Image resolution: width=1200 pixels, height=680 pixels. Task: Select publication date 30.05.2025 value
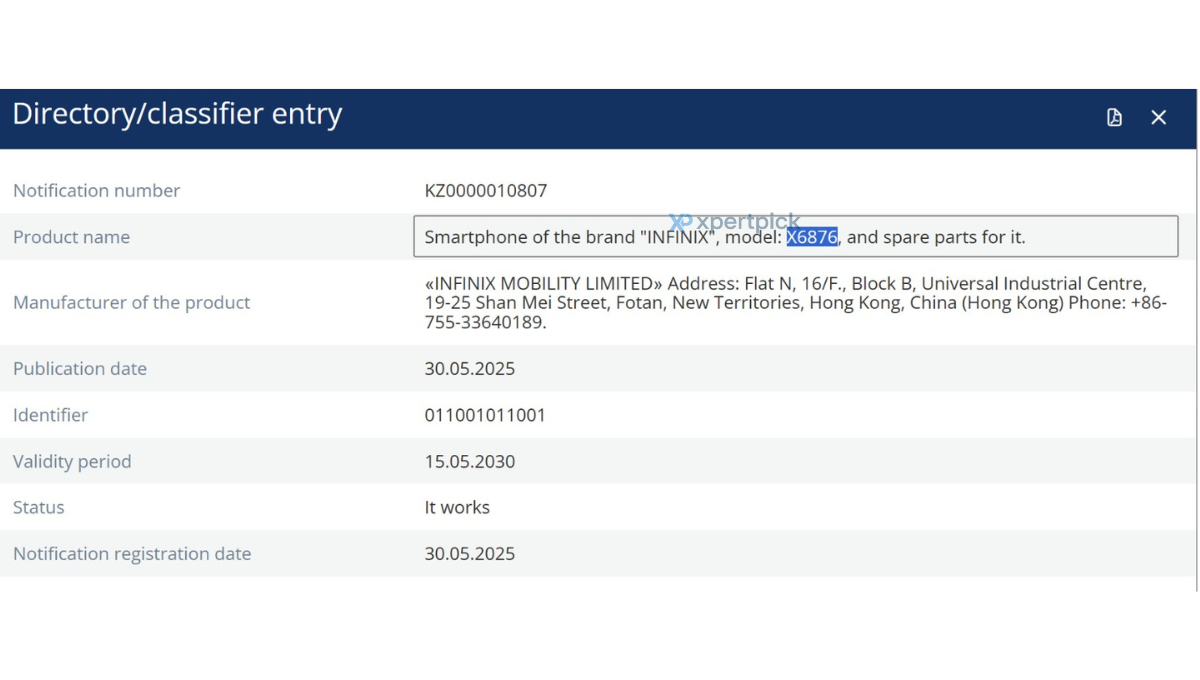click(470, 368)
